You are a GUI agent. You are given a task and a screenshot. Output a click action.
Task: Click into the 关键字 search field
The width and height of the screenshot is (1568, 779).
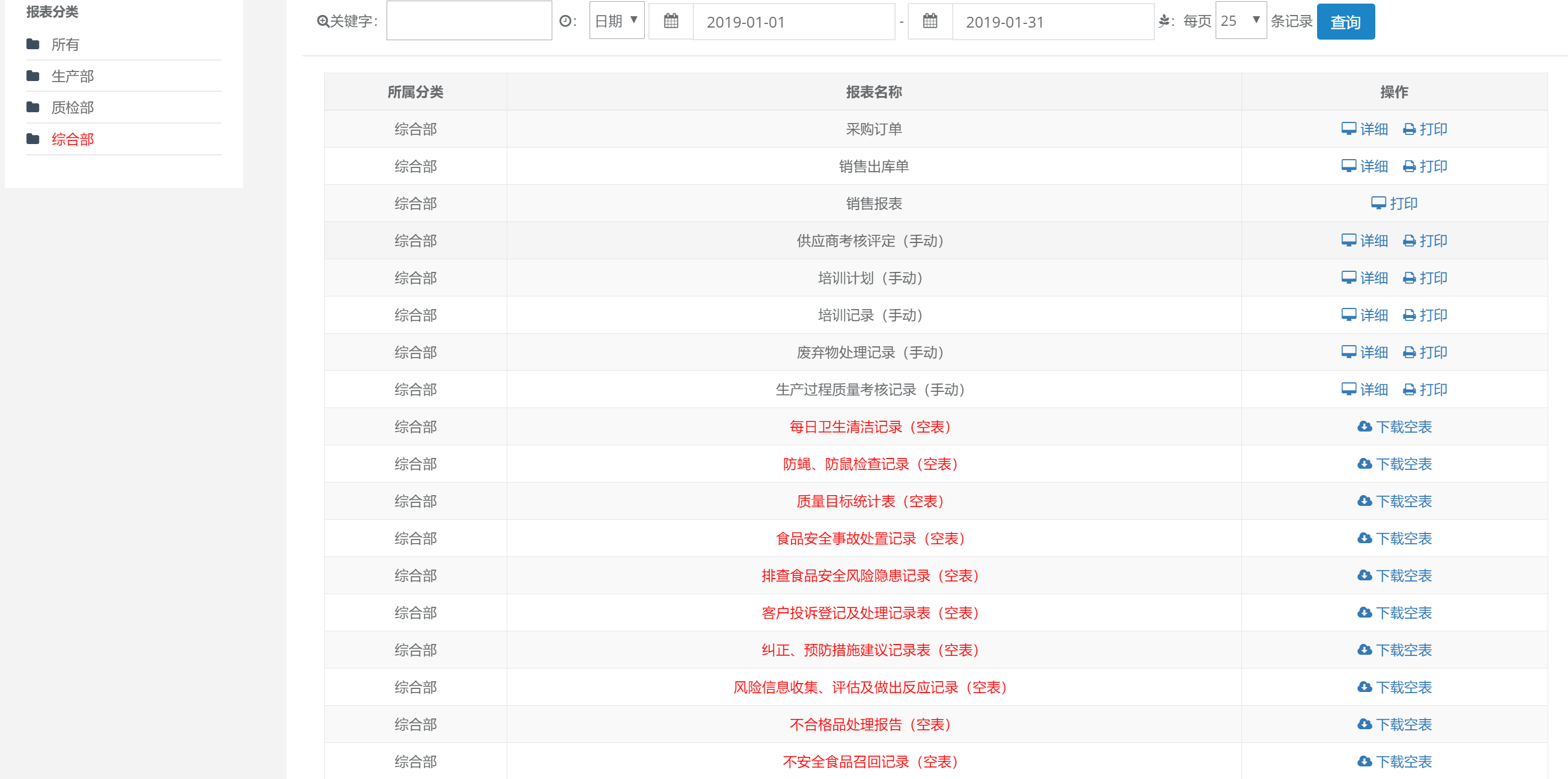coord(469,21)
